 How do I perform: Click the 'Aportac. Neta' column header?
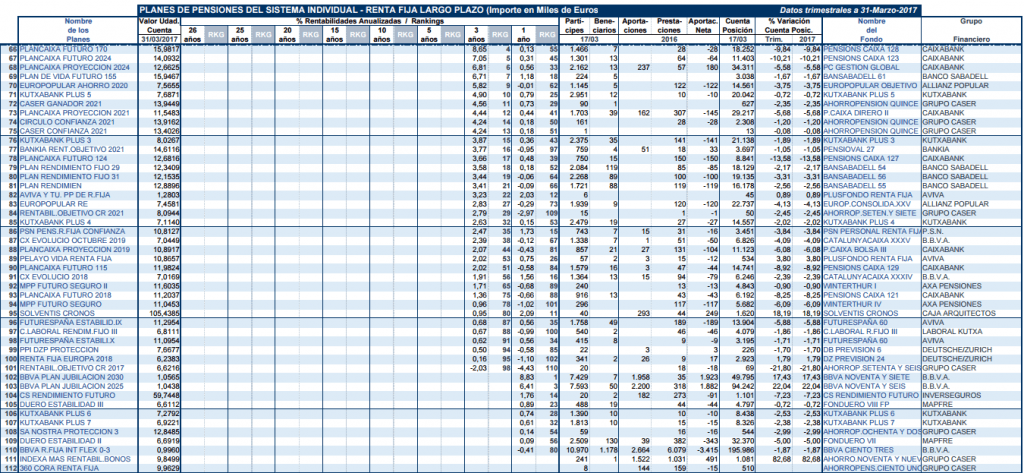pyautogui.click(x=703, y=25)
